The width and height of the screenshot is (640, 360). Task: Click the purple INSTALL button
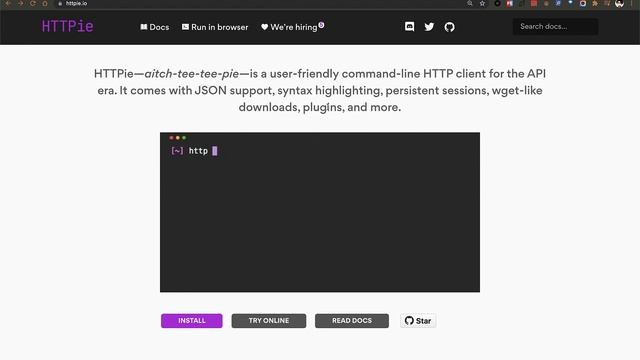click(x=191, y=321)
